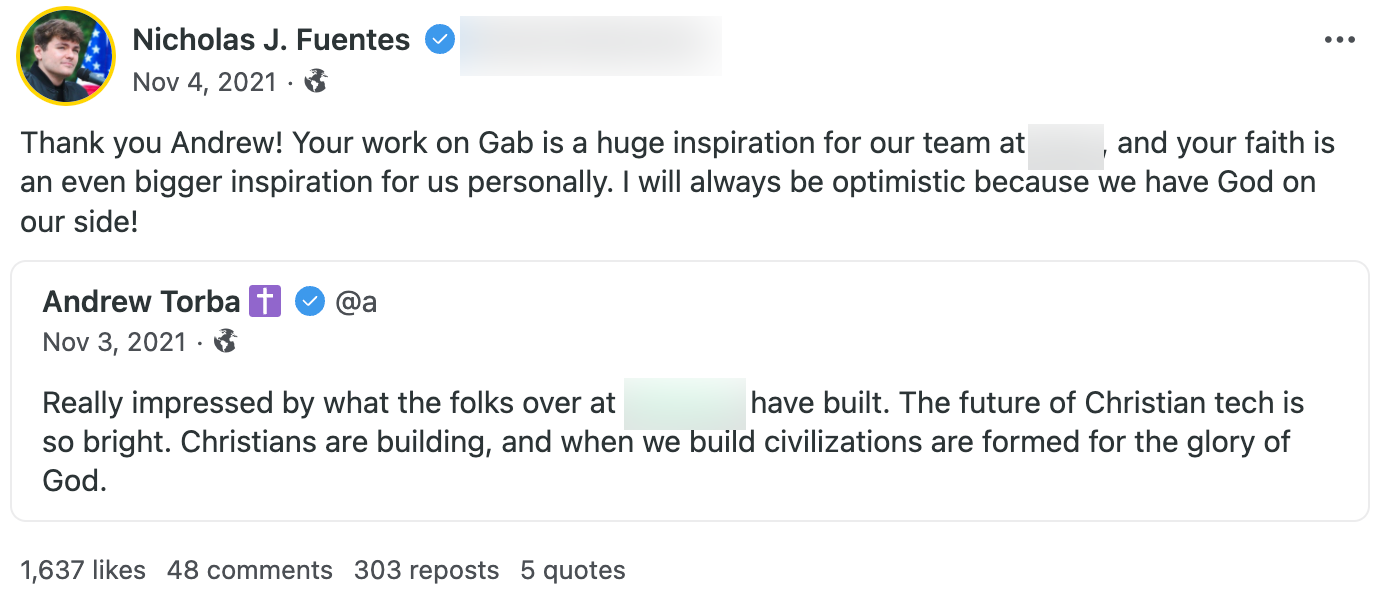Screen dimensions: 1380x604
Task: Click the blue verified badge next to Nicholas
Action: [438, 39]
